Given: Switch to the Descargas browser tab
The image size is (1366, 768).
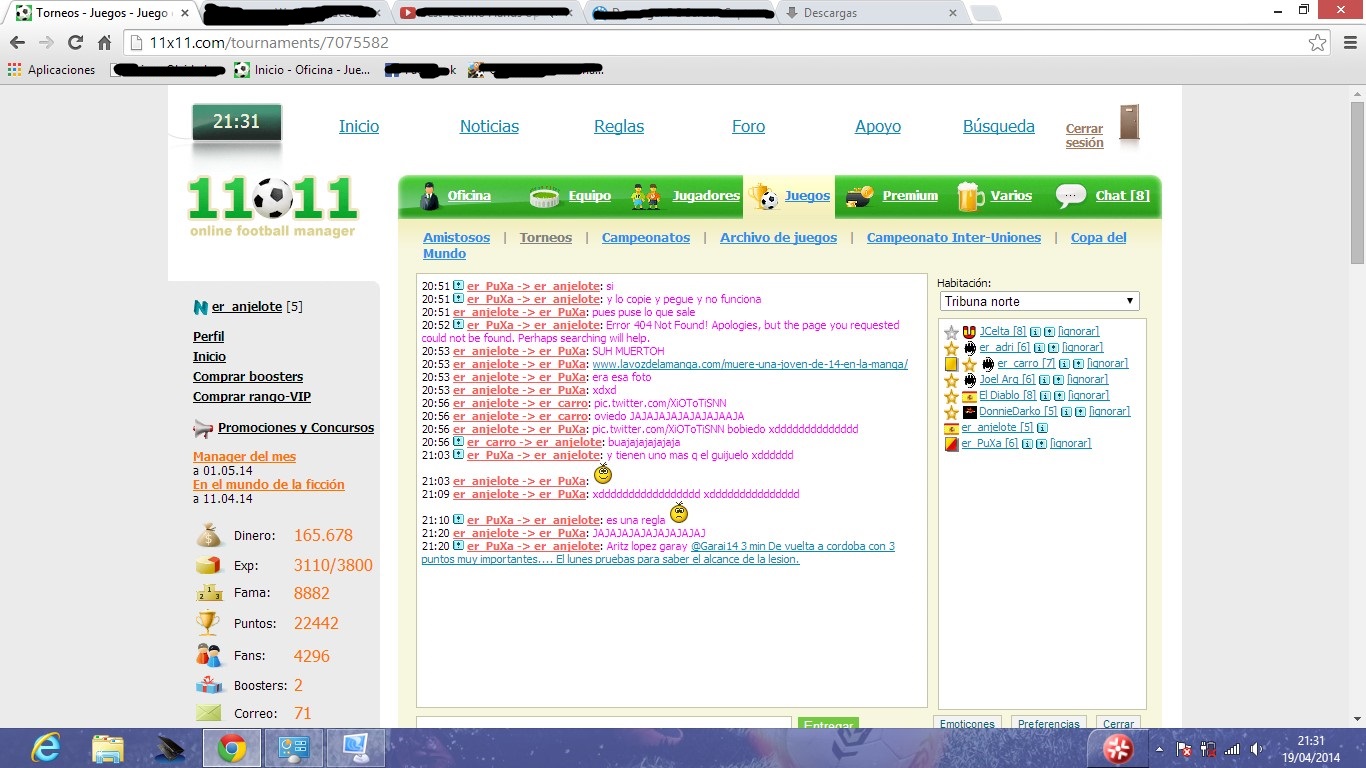Looking at the screenshot, I should [x=868, y=13].
